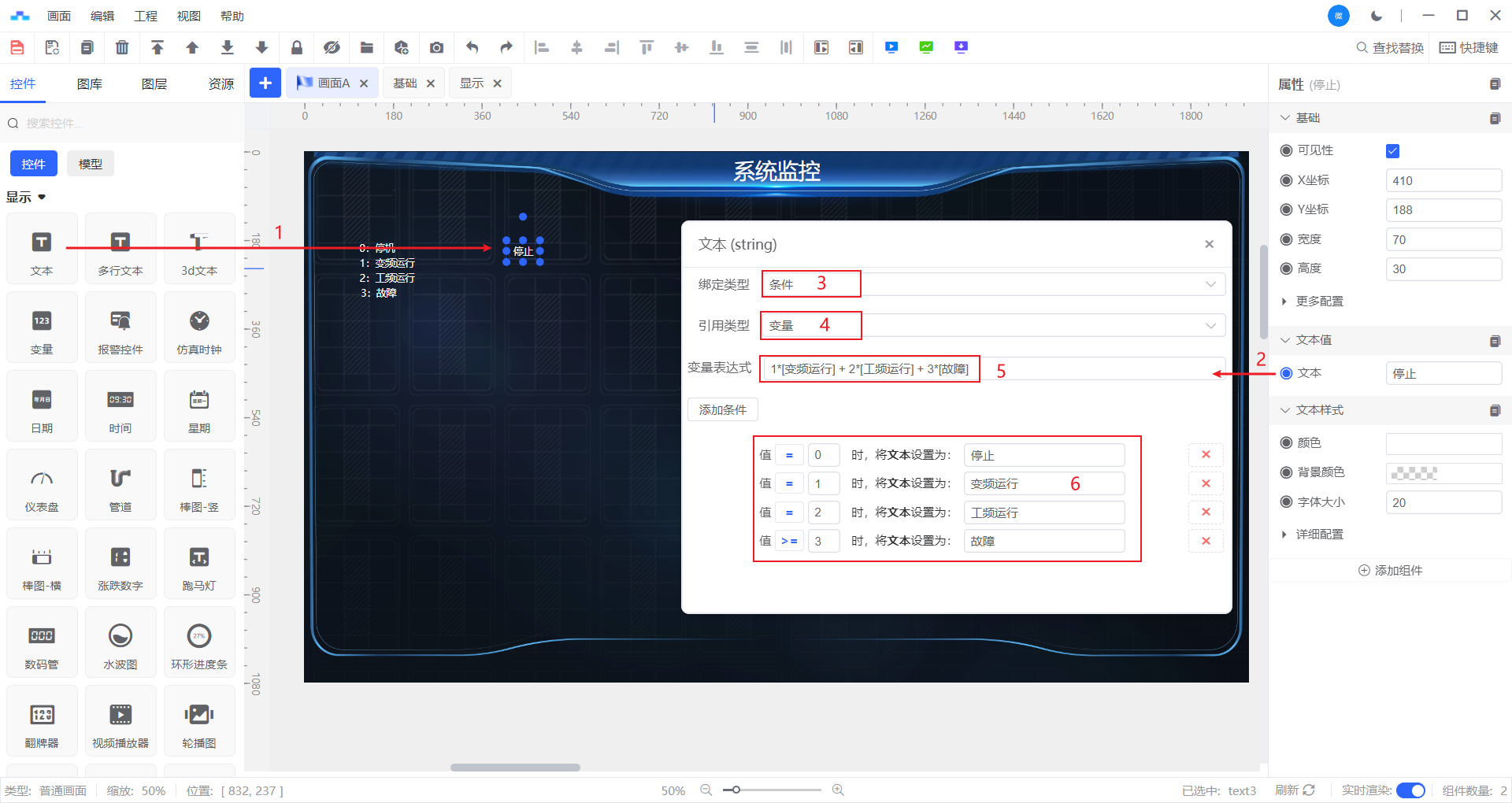1512x803 pixels.
Task: Switch to the 图层 tab
Action: tap(154, 84)
